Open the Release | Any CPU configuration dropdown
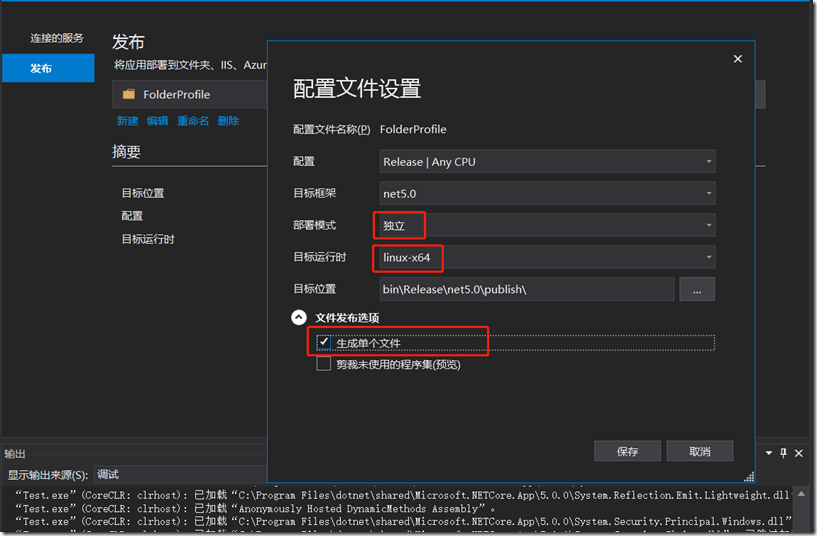 547,161
